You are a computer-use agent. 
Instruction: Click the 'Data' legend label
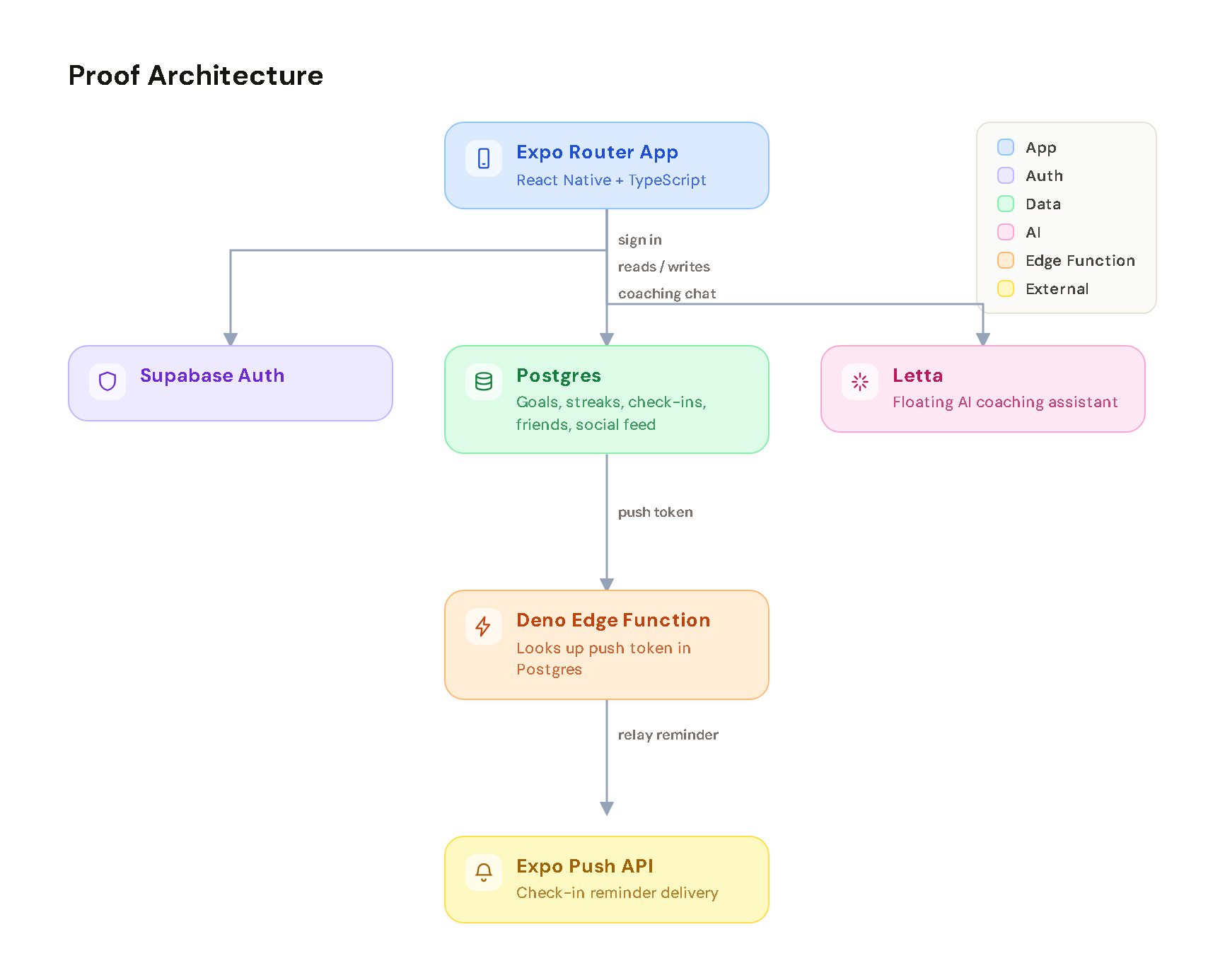[x=1043, y=204]
